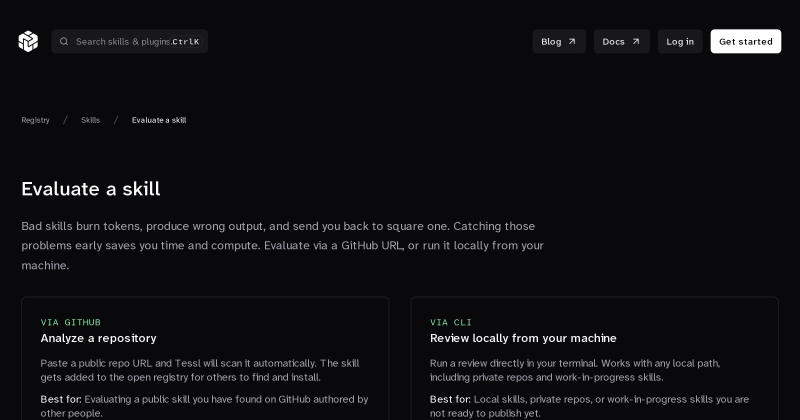
Task: Go to Skills breadcrumb
Action: pos(90,120)
